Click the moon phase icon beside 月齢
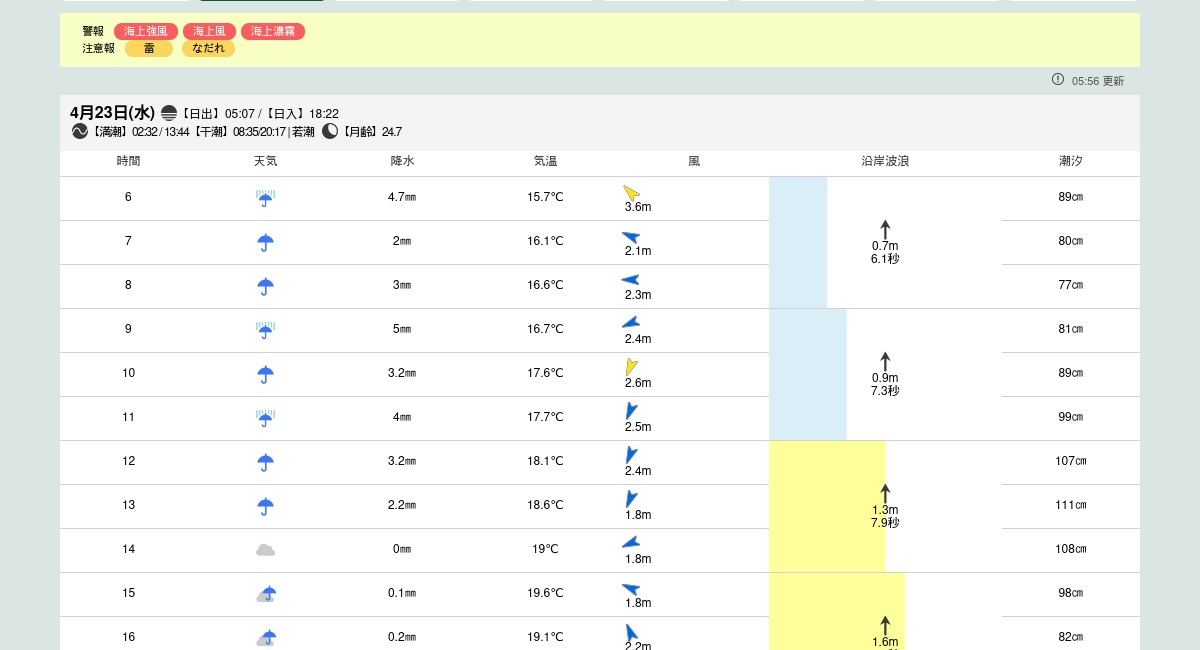Image resolution: width=1200 pixels, height=650 pixels. 330,132
